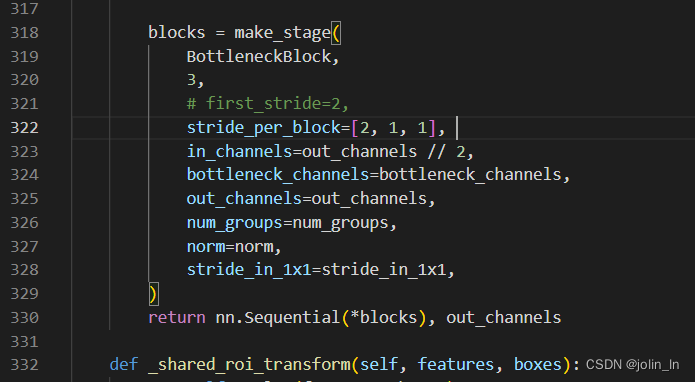This screenshot has width=695, height=382.
Task: Click line number 321 in gutter
Action: coord(24,104)
